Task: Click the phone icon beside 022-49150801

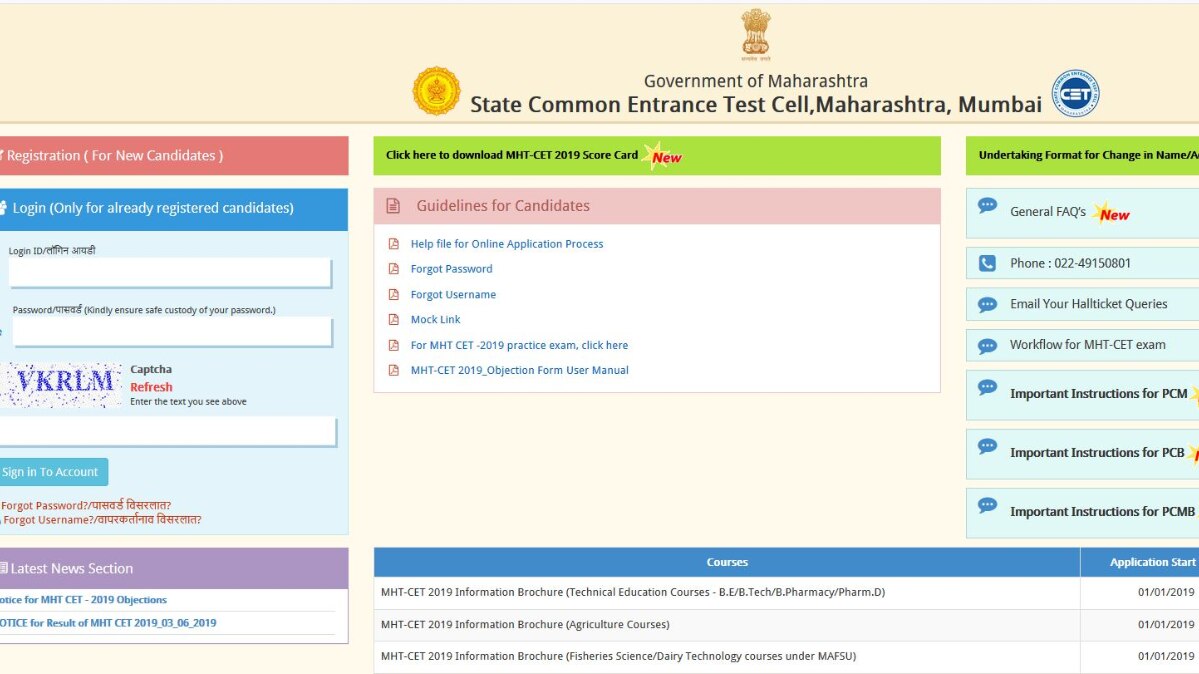Action: [x=987, y=263]
